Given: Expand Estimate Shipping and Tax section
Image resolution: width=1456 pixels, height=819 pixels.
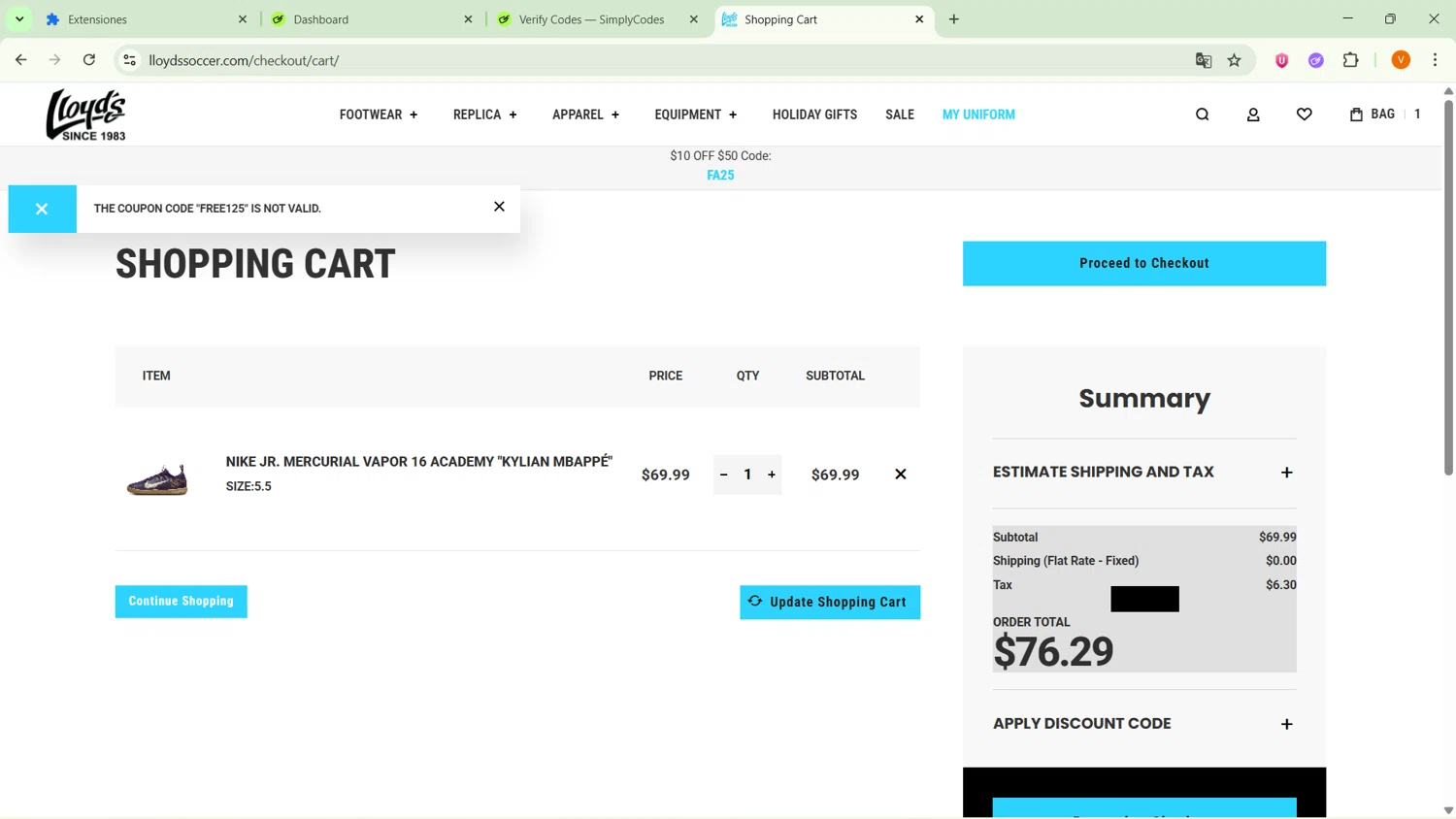Looking at the screenshot, I should pyautogui.click(x=1144, y=473).
